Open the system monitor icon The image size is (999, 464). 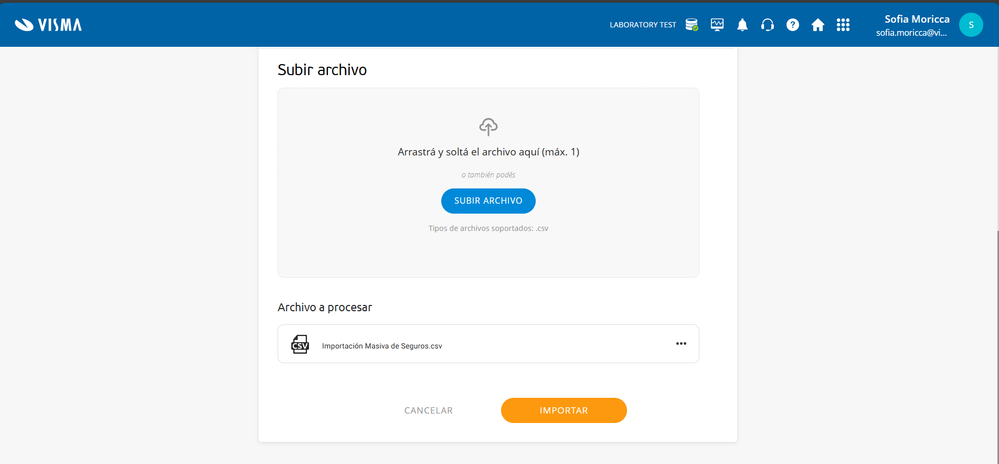tap(717, 25)
